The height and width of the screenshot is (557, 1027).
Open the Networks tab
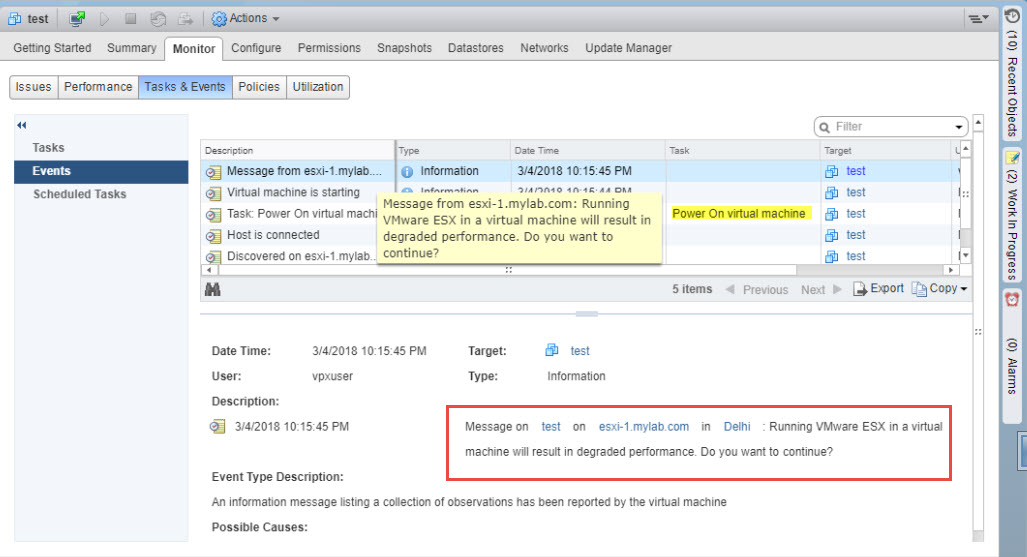click(x=544, y=48)
